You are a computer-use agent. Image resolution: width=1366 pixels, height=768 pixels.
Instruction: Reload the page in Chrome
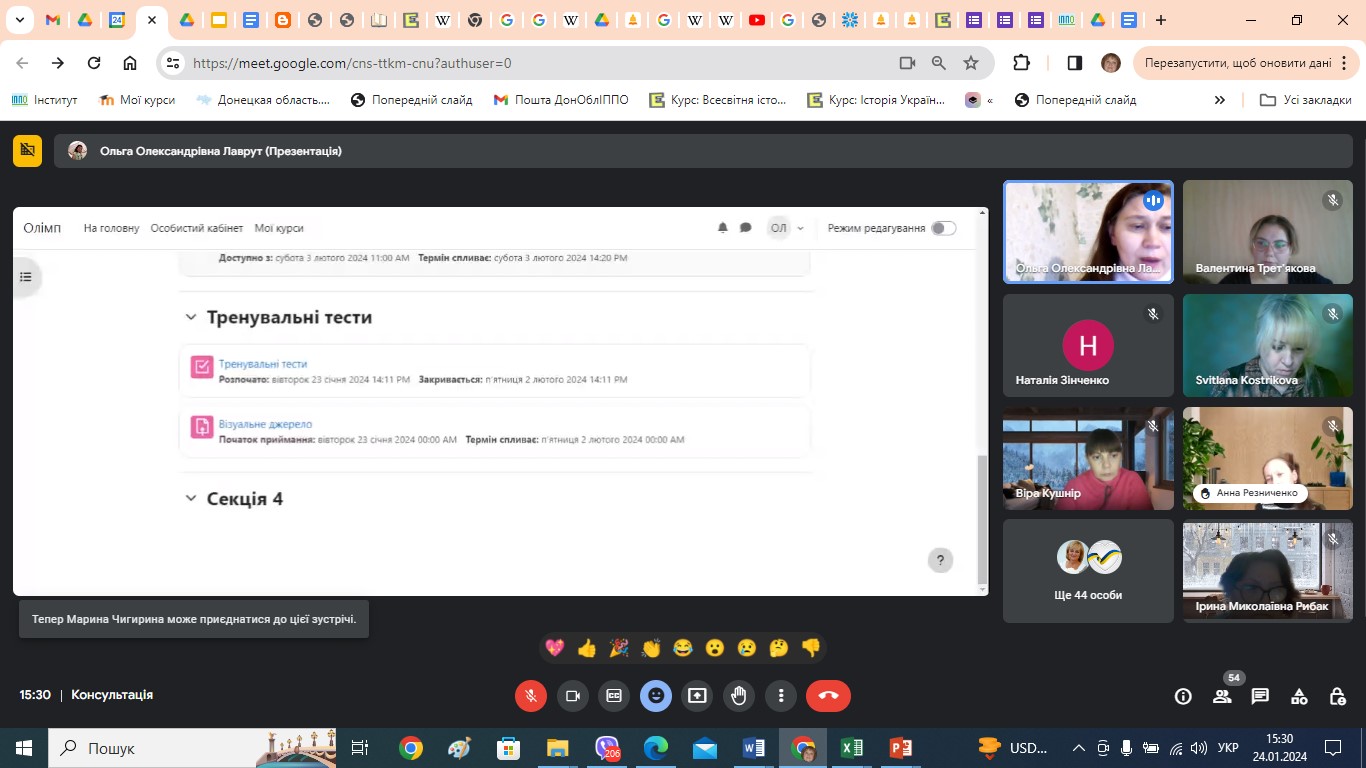pos(94,63)
